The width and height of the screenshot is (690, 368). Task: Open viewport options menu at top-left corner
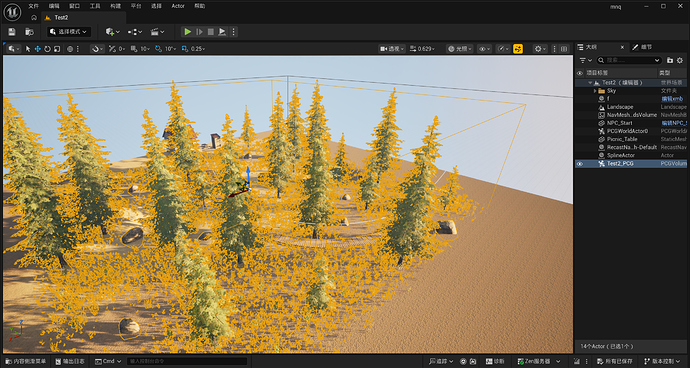coord(14,49)
